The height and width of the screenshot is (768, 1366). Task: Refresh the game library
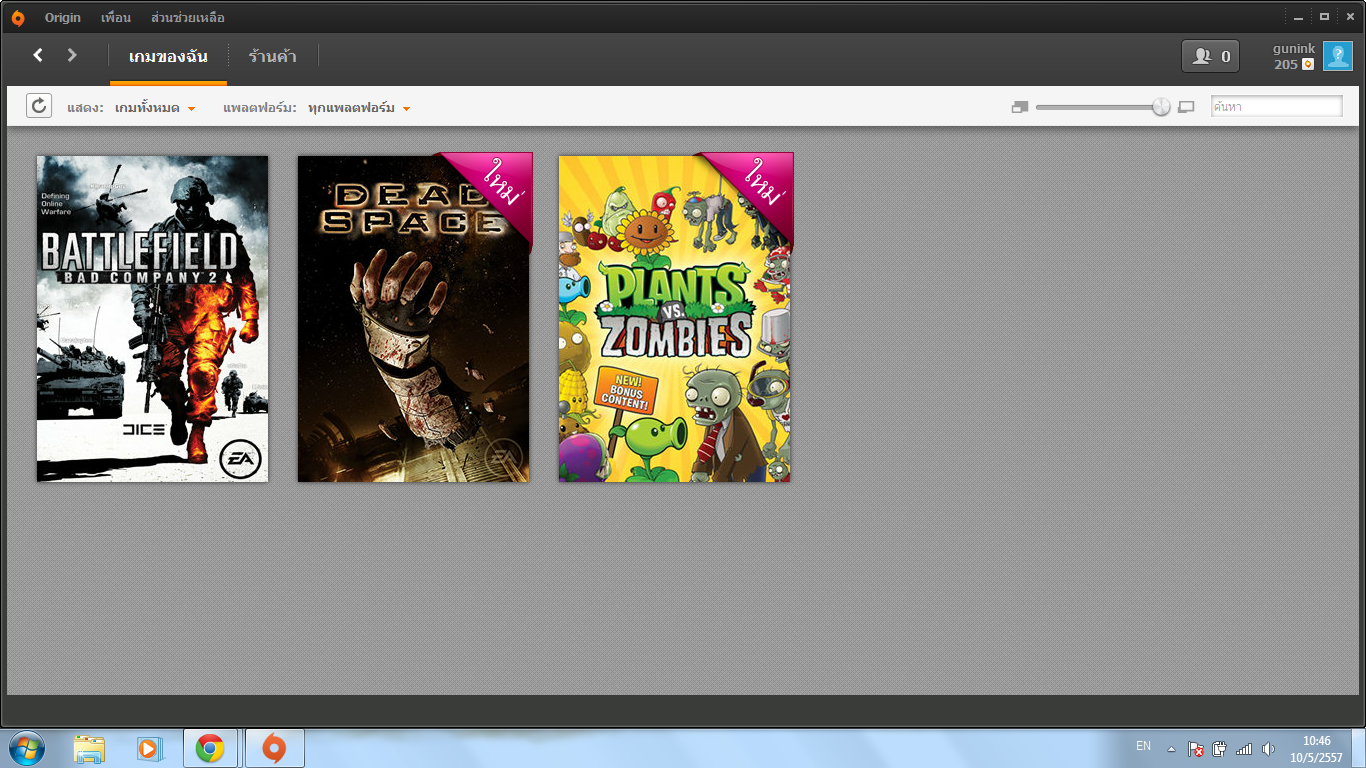[39, 106]
